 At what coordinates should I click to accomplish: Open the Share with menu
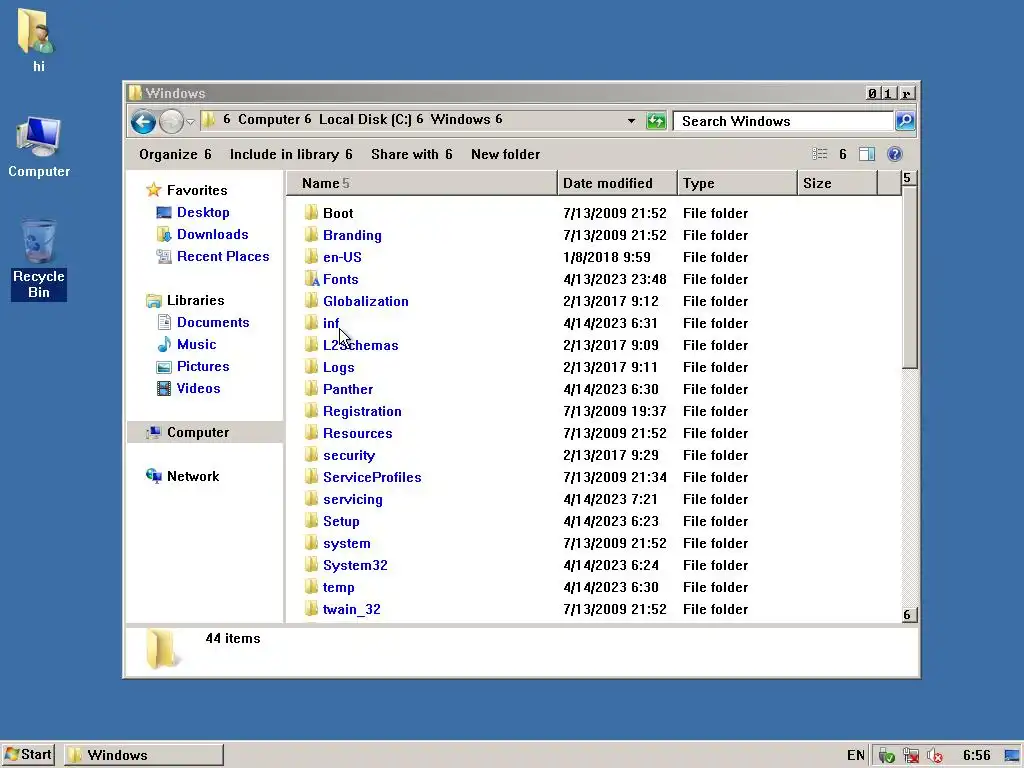pyautogui.click(x=411, y=154)
